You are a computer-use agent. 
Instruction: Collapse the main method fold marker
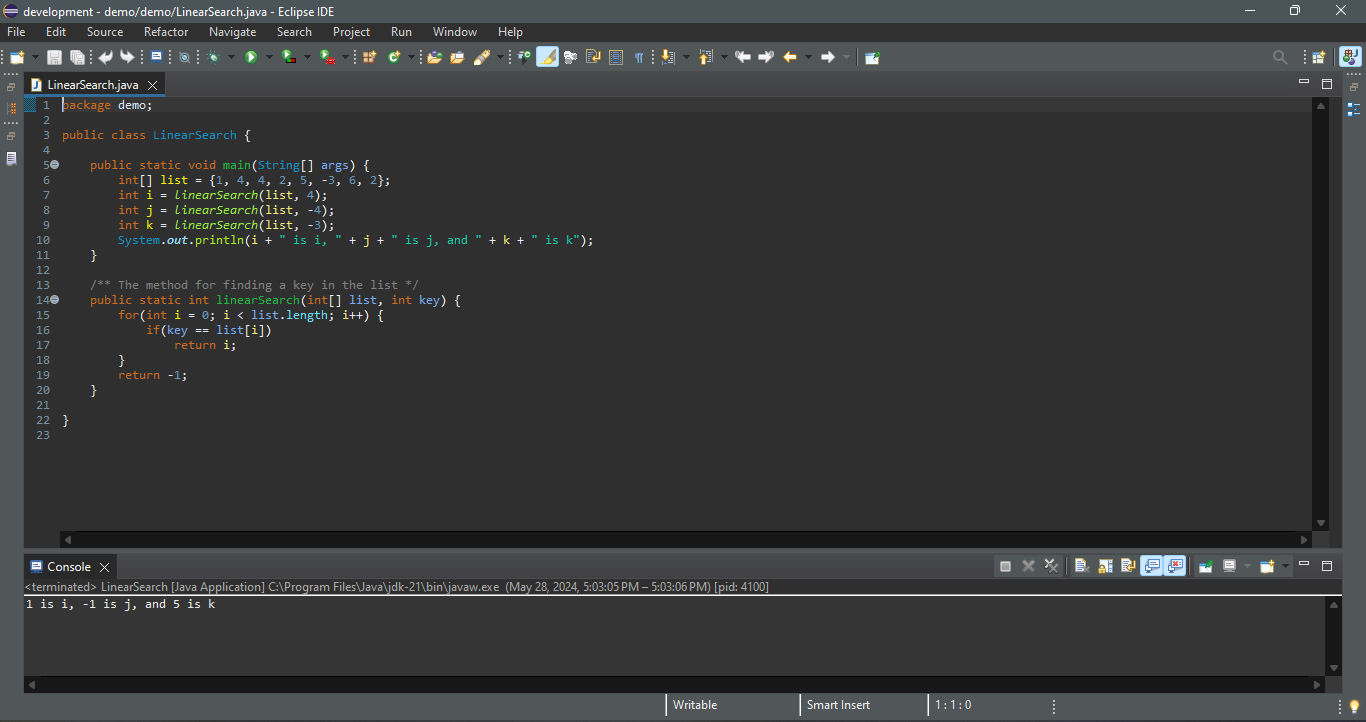[x=55, y=165]
